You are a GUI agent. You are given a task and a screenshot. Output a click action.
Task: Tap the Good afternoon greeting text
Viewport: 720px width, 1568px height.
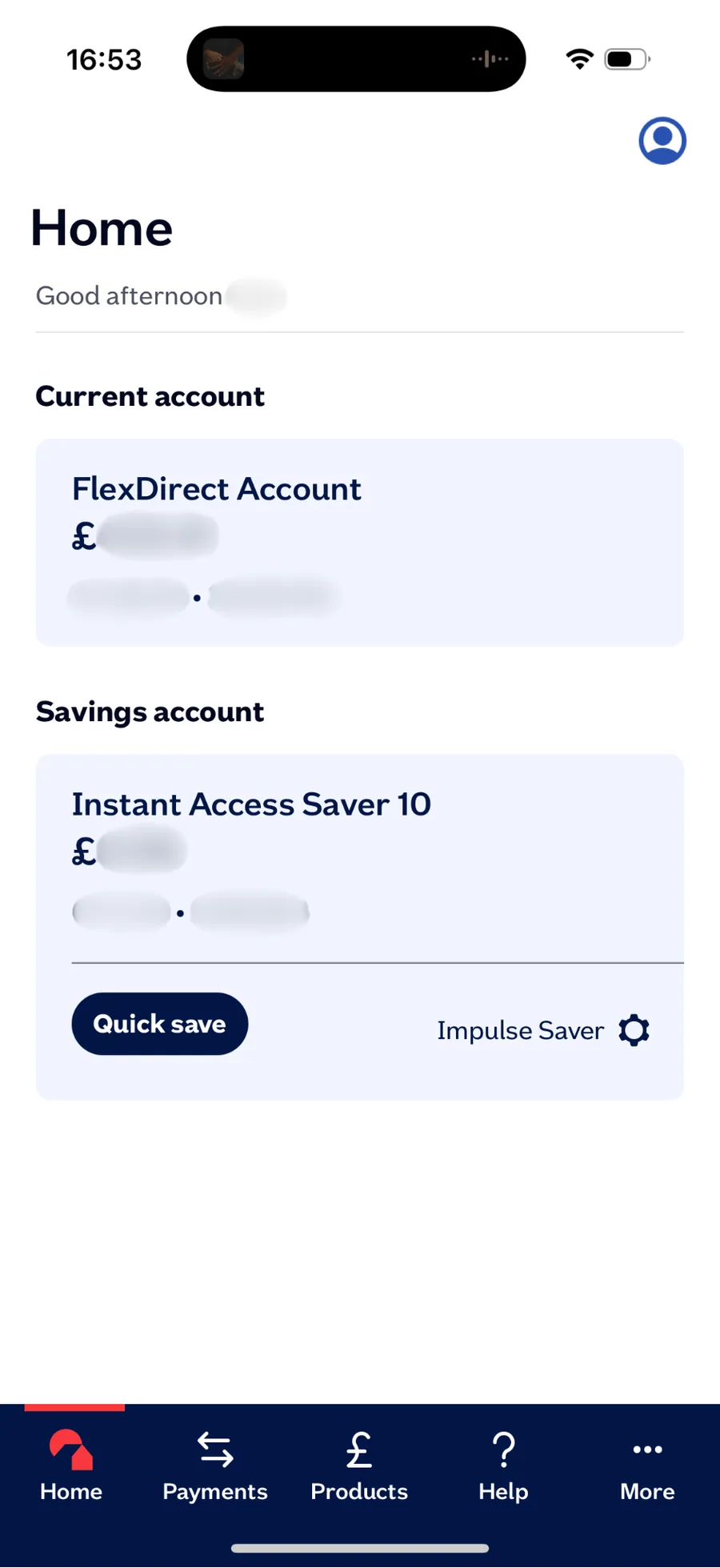point(128,295)
